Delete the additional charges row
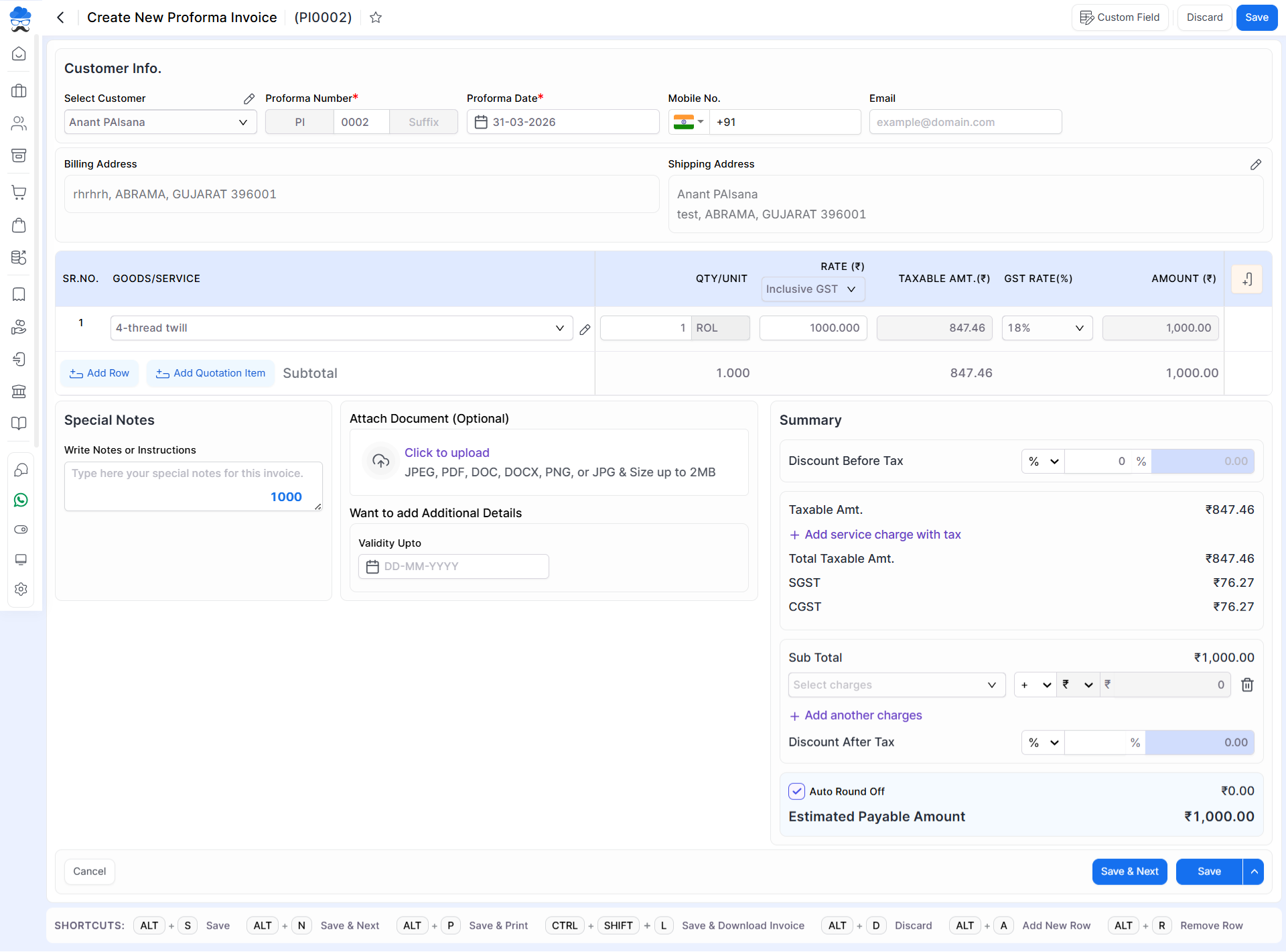The width and height of the screenshot is (1286, 952). tap(1247, 685)
